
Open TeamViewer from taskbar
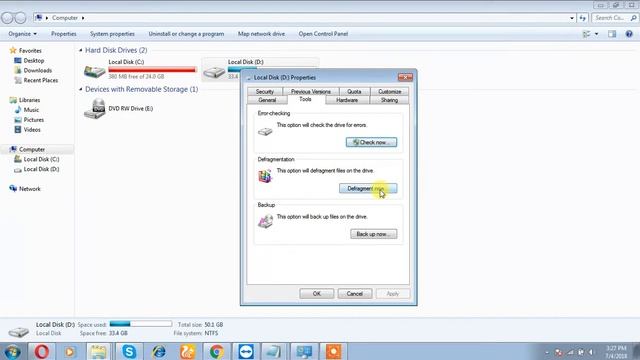pyautogui.click(x=246, y=351)
